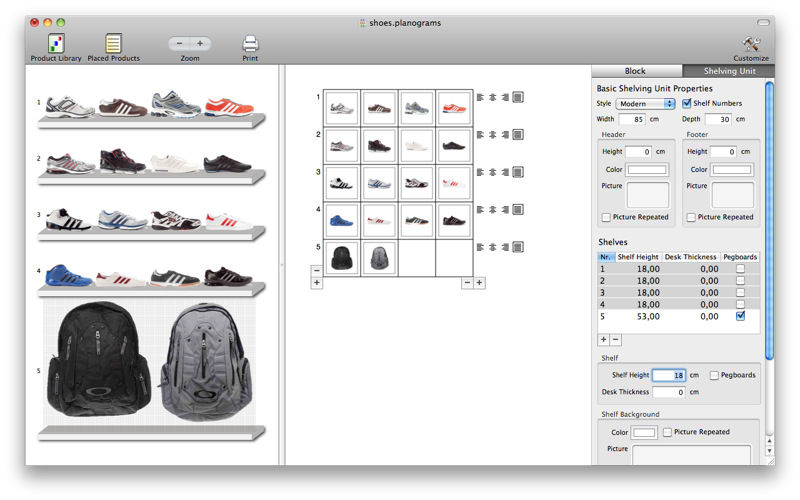
Task: Align shelf 3 products to the right
Action: (505, 172)
